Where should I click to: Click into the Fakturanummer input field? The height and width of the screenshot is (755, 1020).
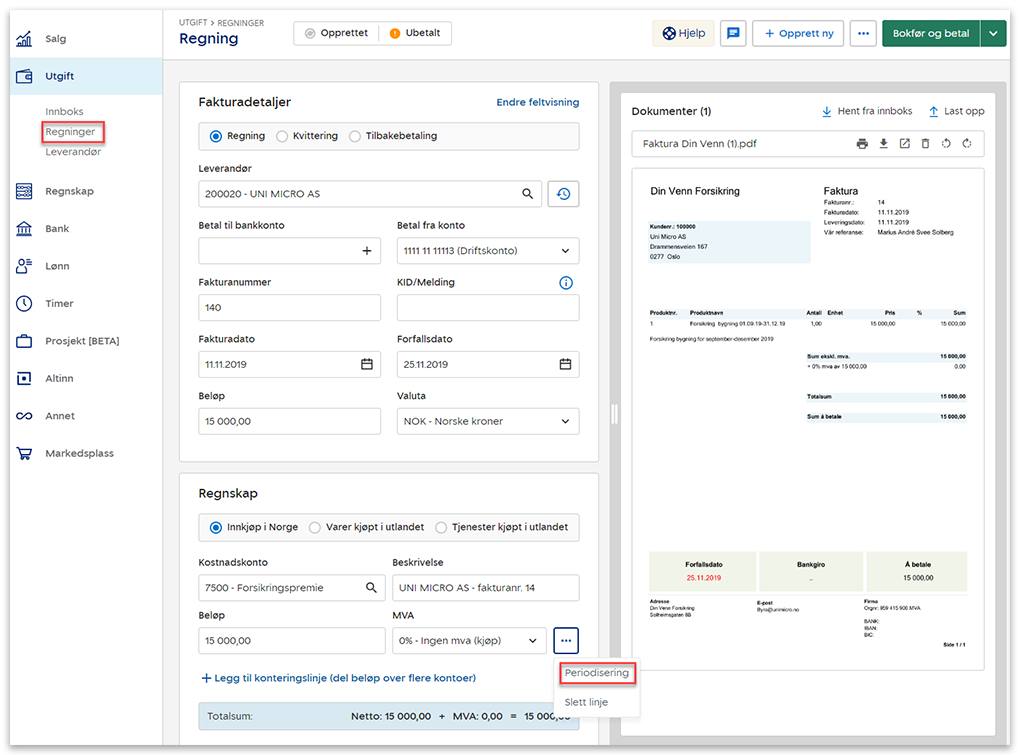[289, 308]
